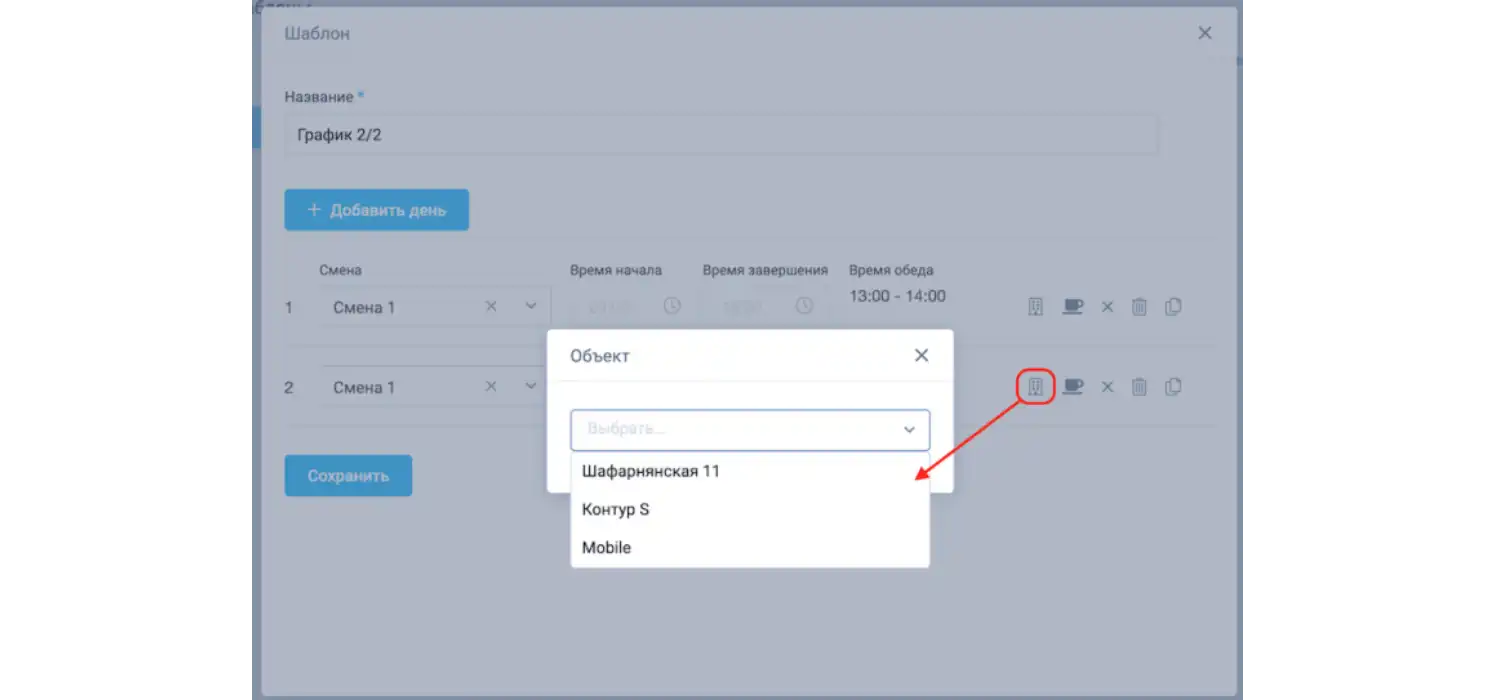
Task: Toggle the Выбрать dropdown chevron
Action: (x=910, y=430)
